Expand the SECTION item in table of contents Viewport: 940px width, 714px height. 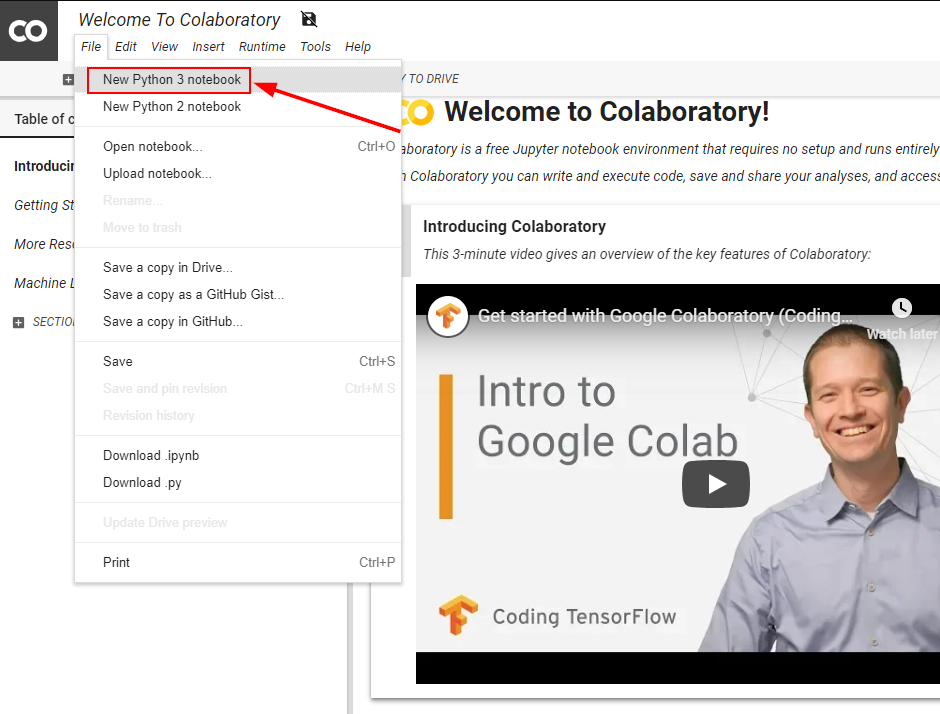18,322
